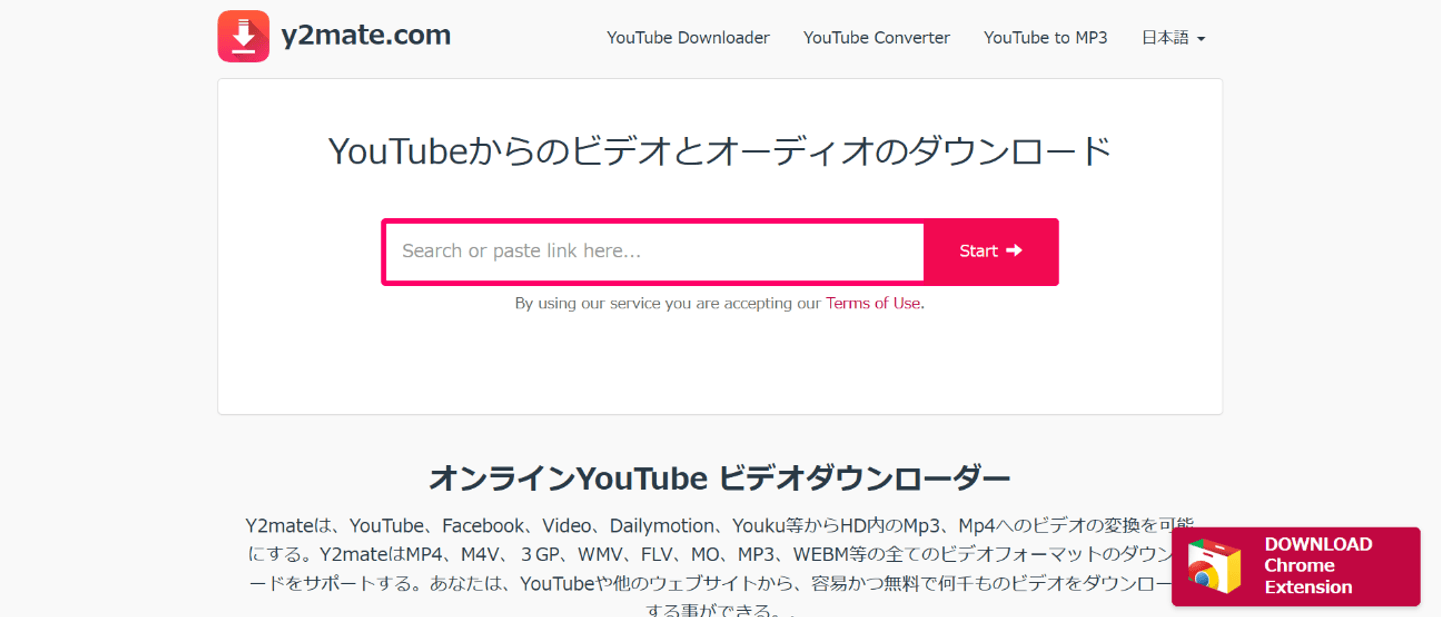Viewport: 1441px width, 617px height.
Task: Expand the 日本語 language dropdown
Action: [1174, 38]
